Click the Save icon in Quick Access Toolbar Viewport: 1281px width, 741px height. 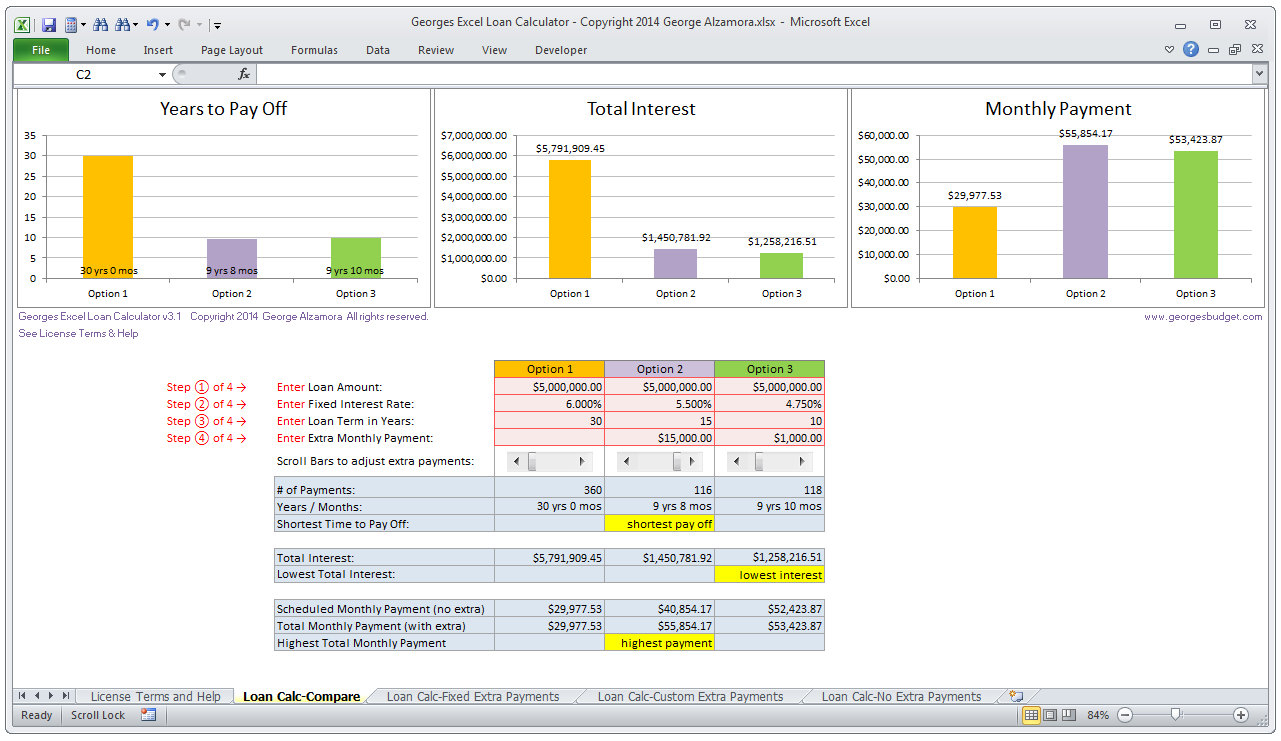(x=48, y=24)
